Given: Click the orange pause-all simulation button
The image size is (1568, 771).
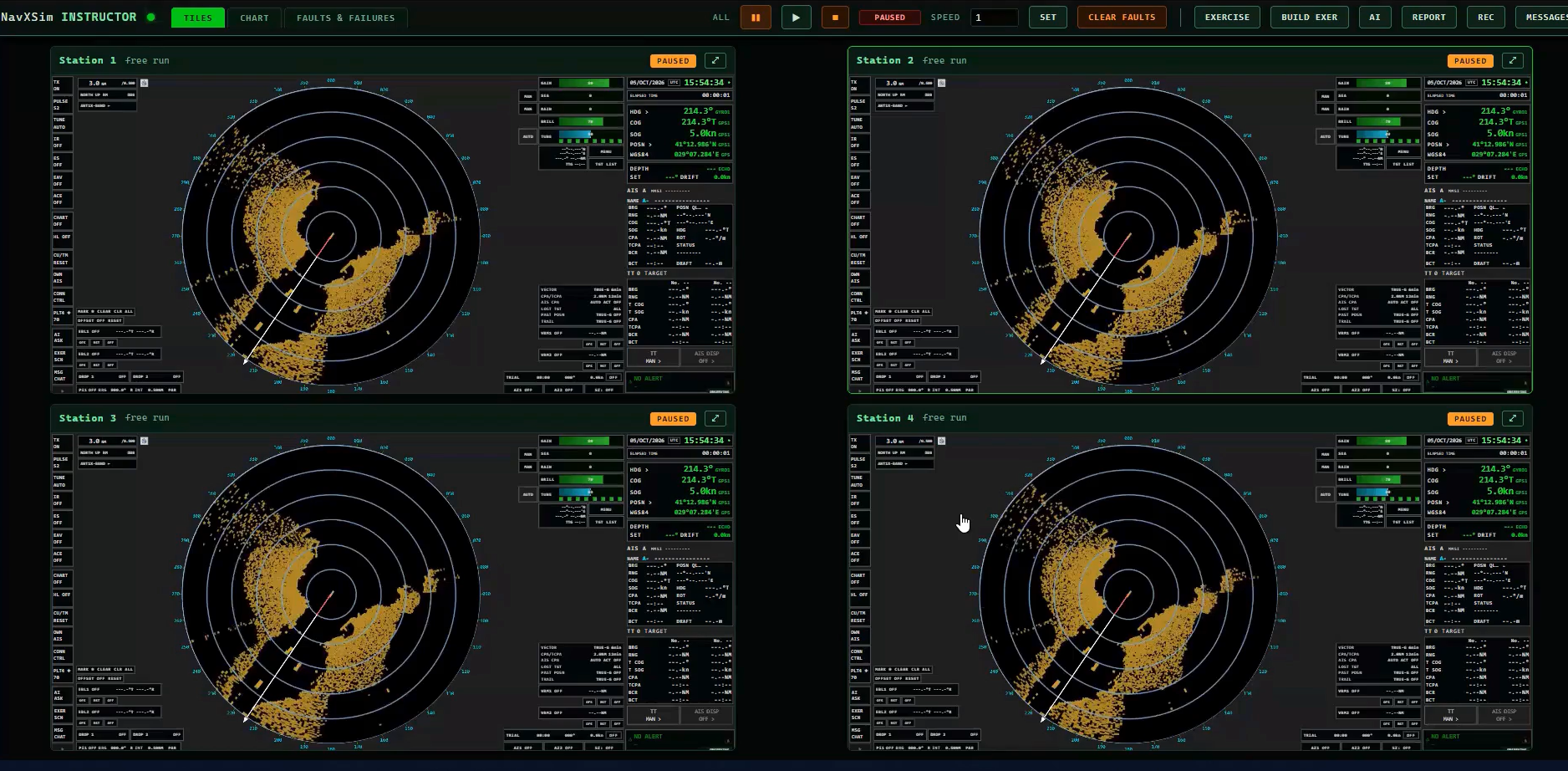Looking at the screenshot, I should pyautogui.click(x=756, y=17).
